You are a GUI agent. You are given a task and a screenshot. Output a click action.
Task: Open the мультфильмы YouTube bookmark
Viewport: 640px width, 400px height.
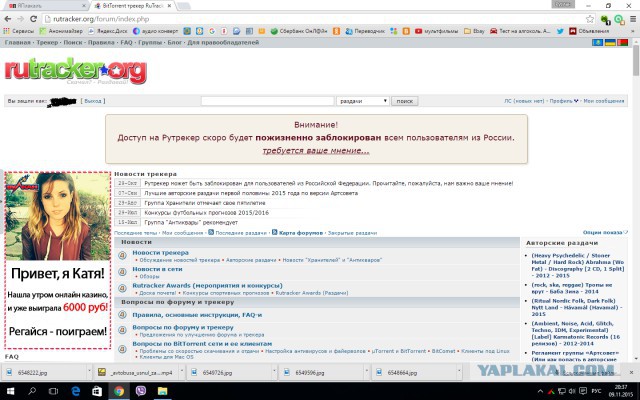point(436,31)
